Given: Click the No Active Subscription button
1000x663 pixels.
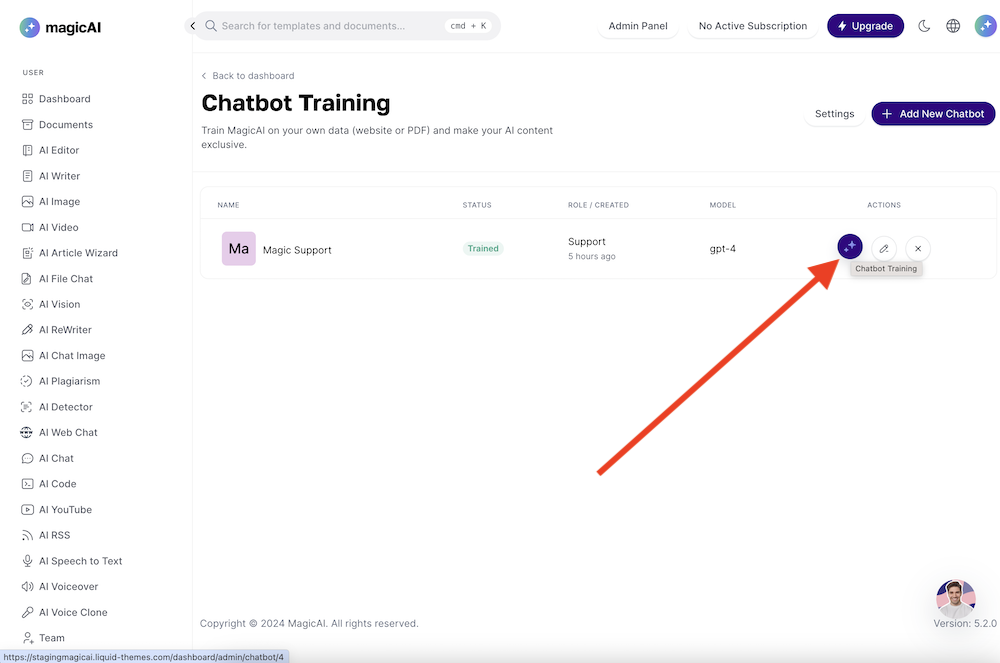Looking at the screenshot, I should tap(753, 26).
